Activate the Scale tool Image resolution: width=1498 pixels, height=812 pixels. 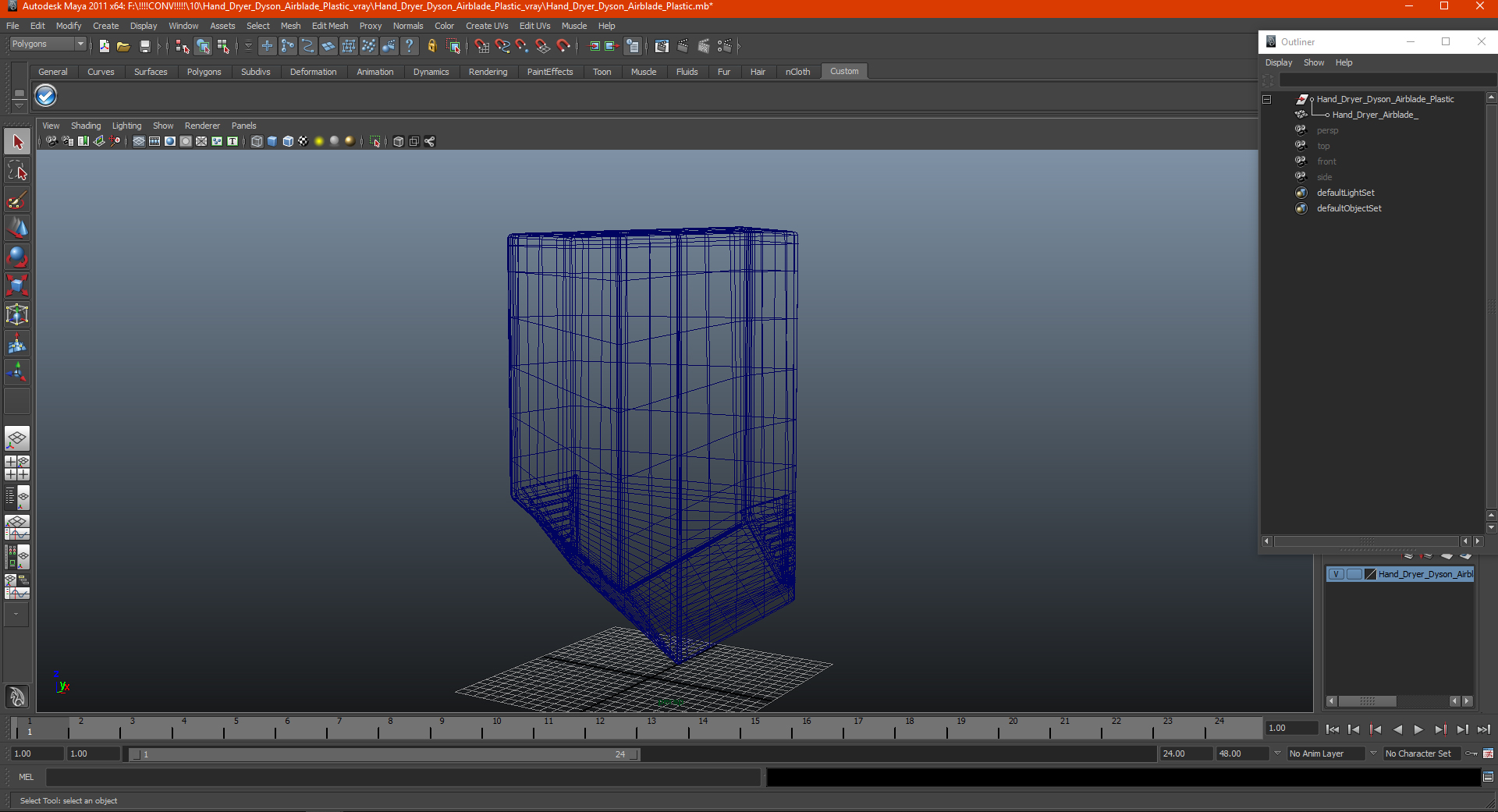(x=17, y=286)
